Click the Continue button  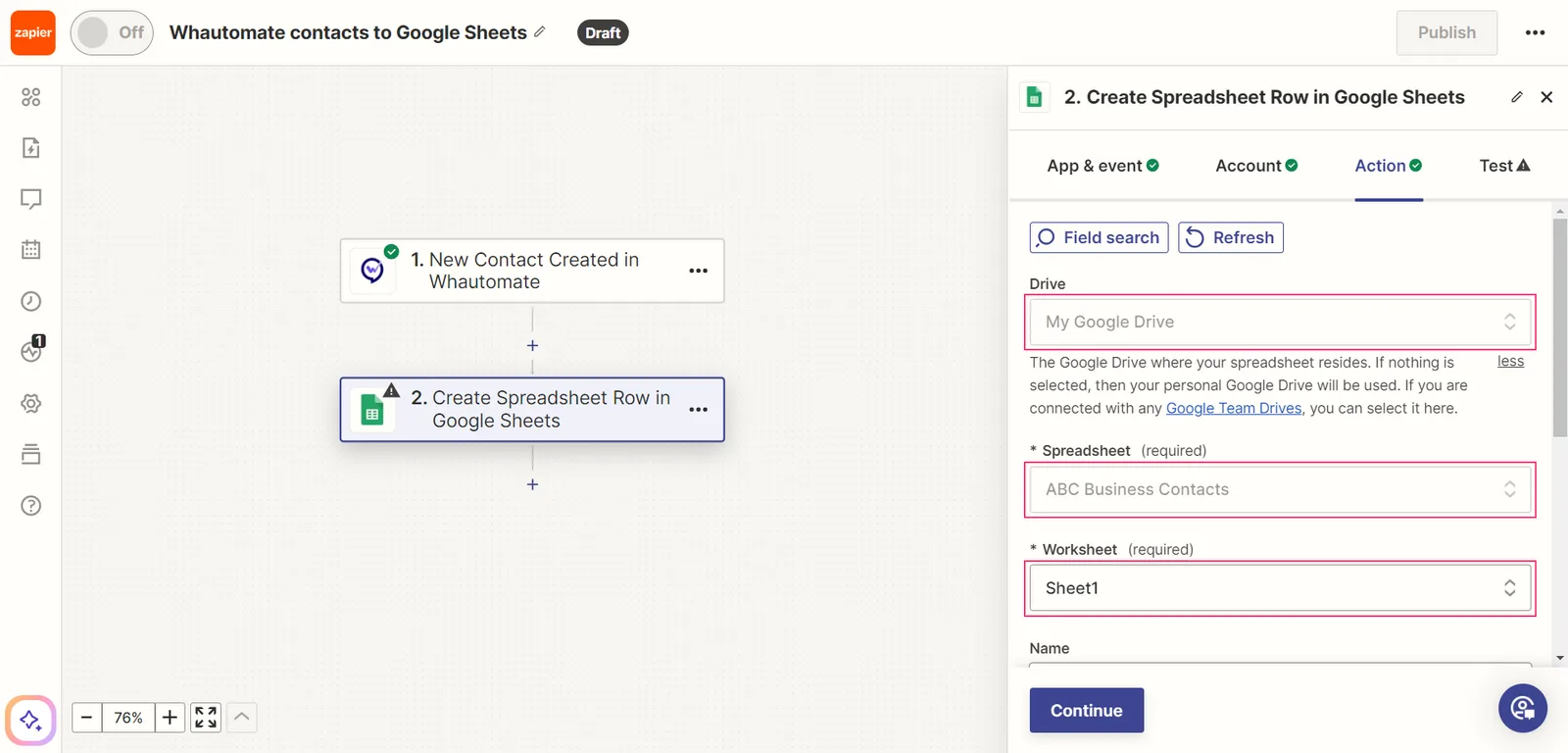click(x=1087, y=711)
